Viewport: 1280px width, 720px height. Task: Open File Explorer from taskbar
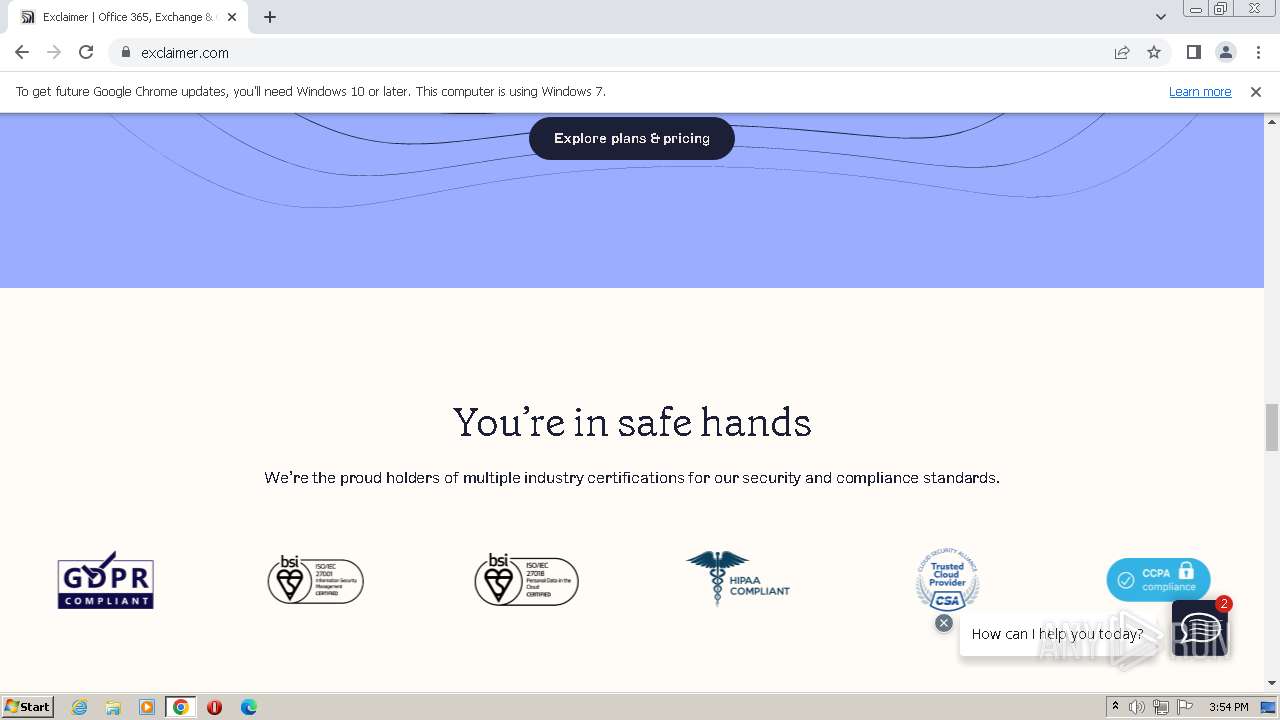113,707
